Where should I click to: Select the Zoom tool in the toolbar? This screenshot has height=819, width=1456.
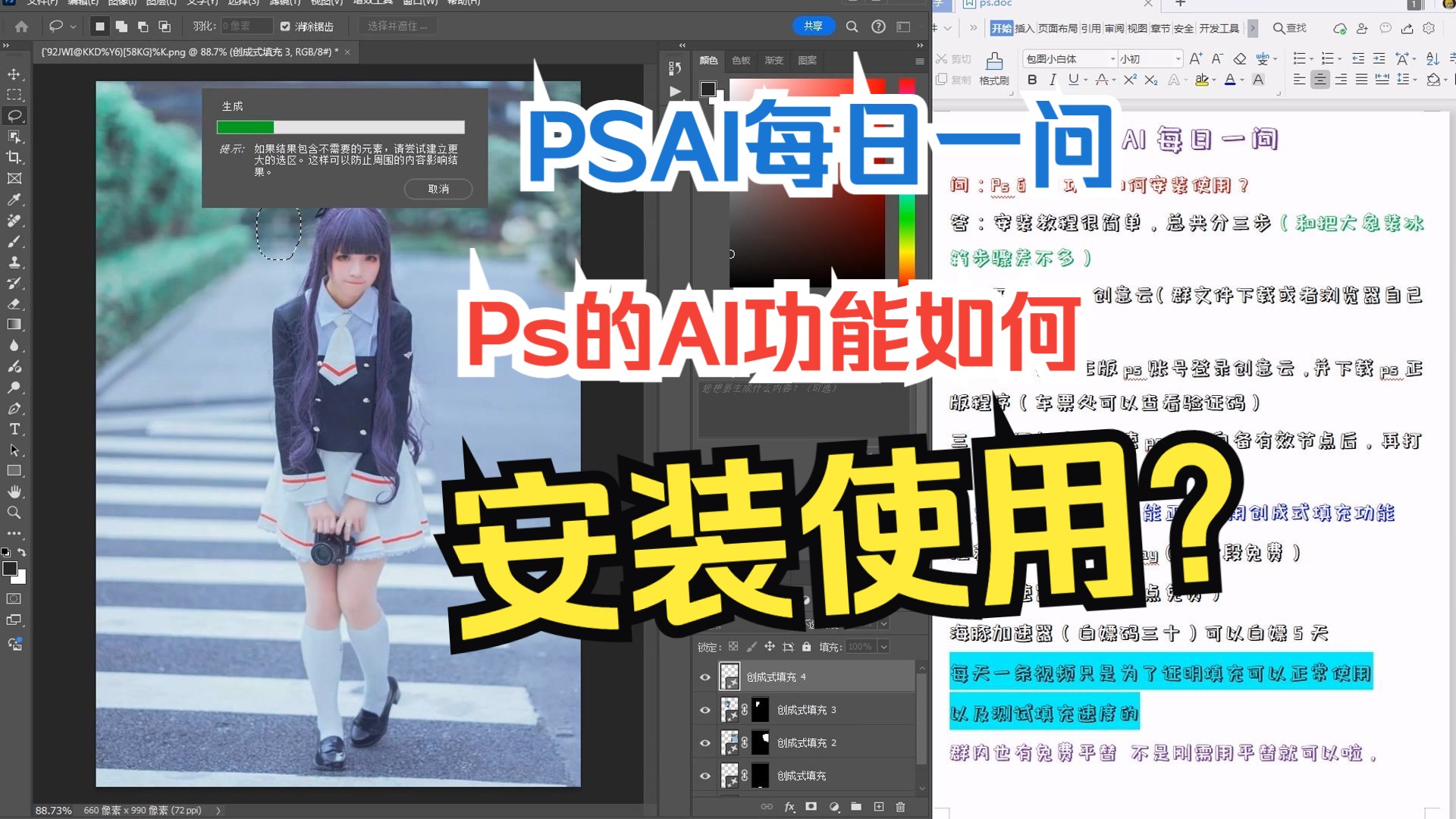pyautogui.click(x=14, y=513)
